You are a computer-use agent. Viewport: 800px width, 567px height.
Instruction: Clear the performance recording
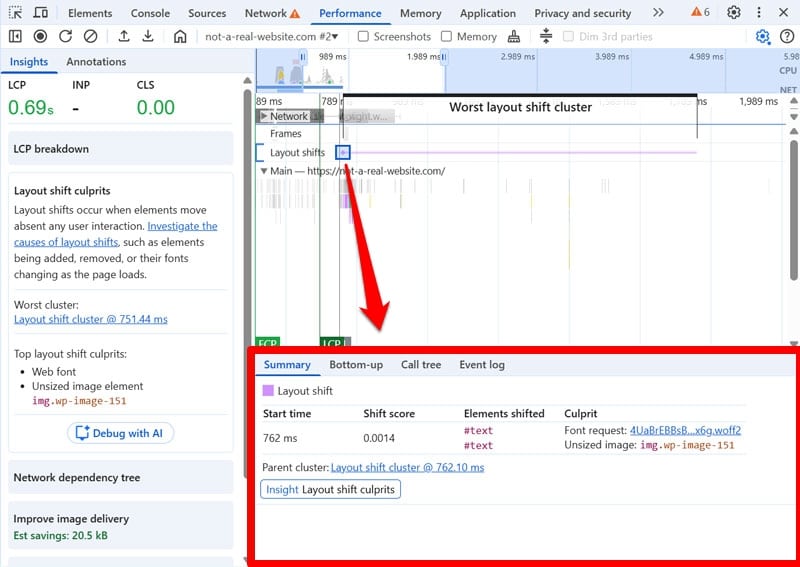[x=91, y=36]
